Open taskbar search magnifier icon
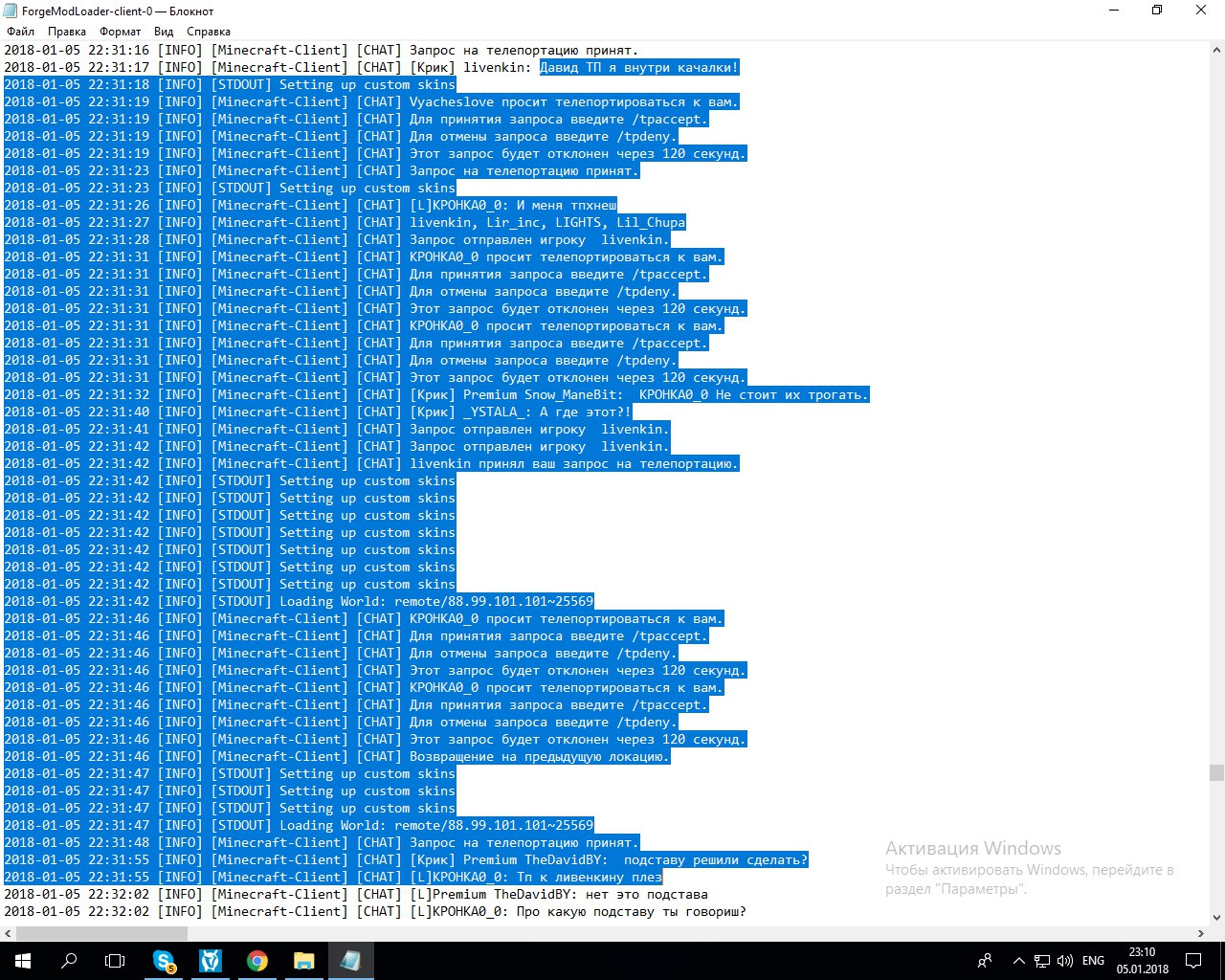This screenshot has width=1225, height=980. (69, 960)
